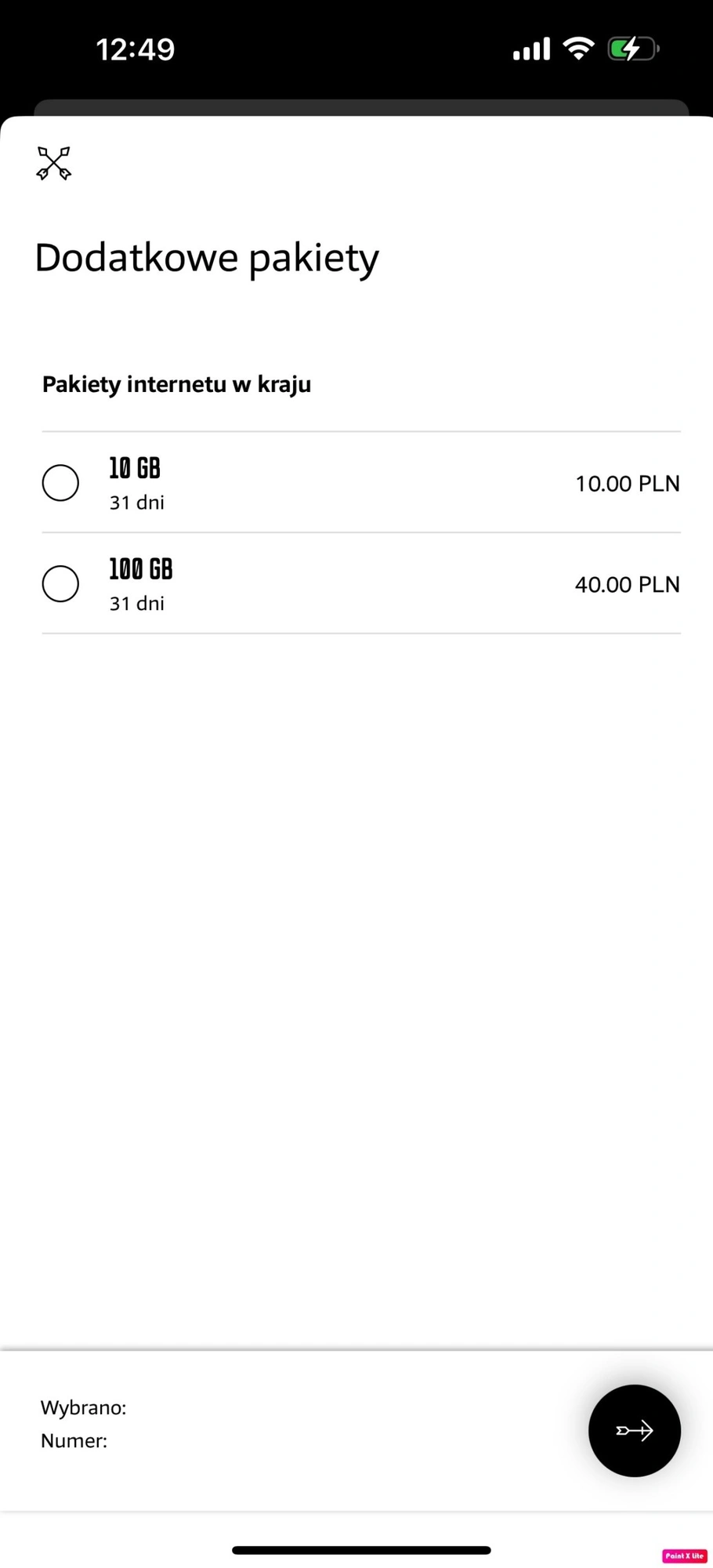The image size is (713, 1568).
Task: Tap the battery charging status icon
Action: click(x=634, y=49)
